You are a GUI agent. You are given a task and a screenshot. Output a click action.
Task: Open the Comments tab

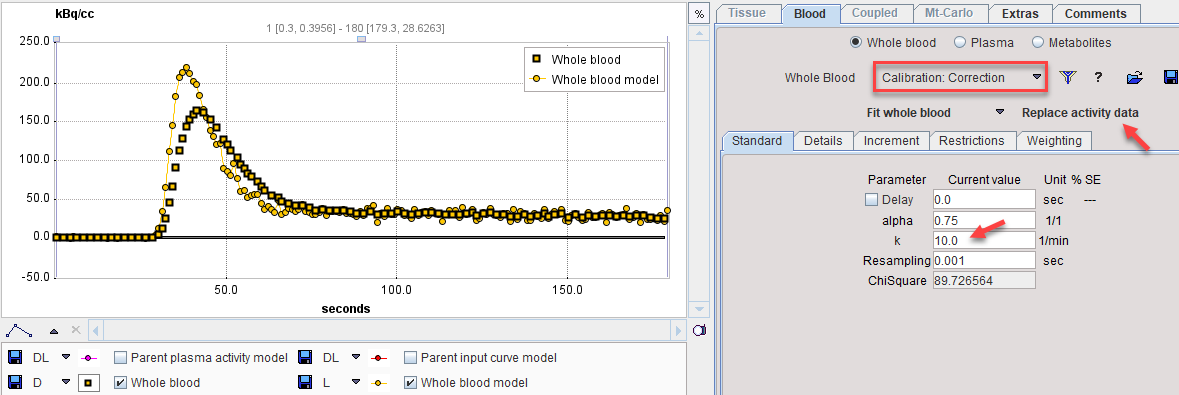click(x=1096, y=13)
